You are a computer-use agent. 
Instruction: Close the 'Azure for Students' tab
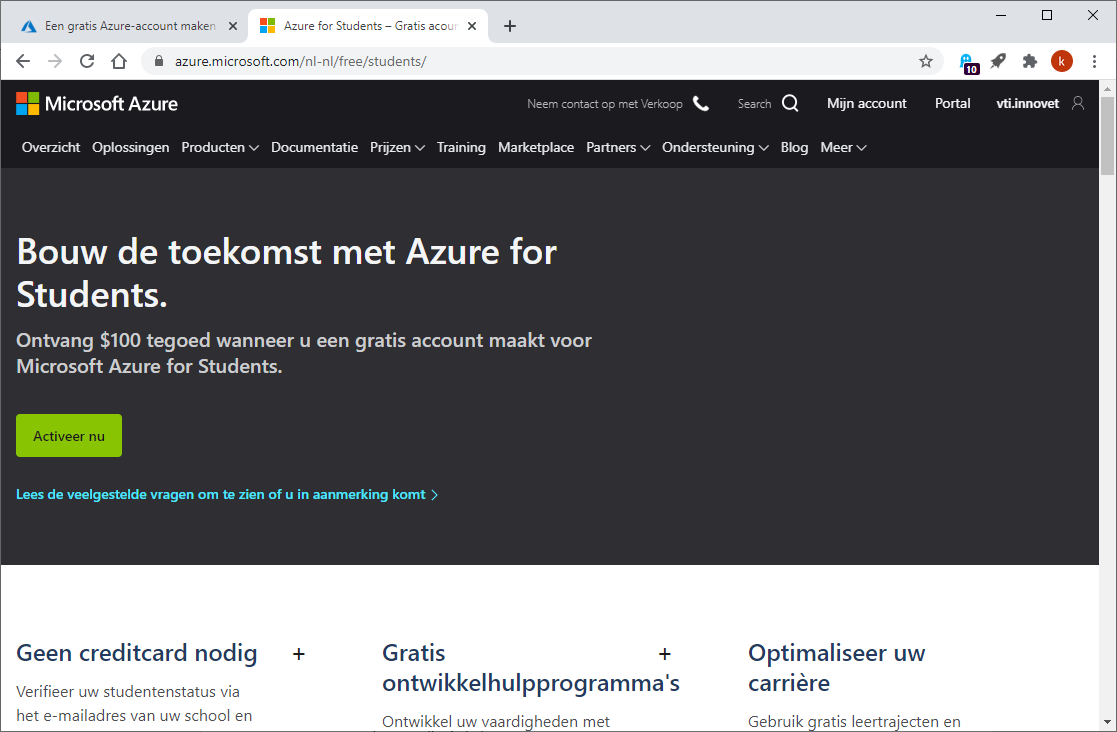[x=472, y=26]
